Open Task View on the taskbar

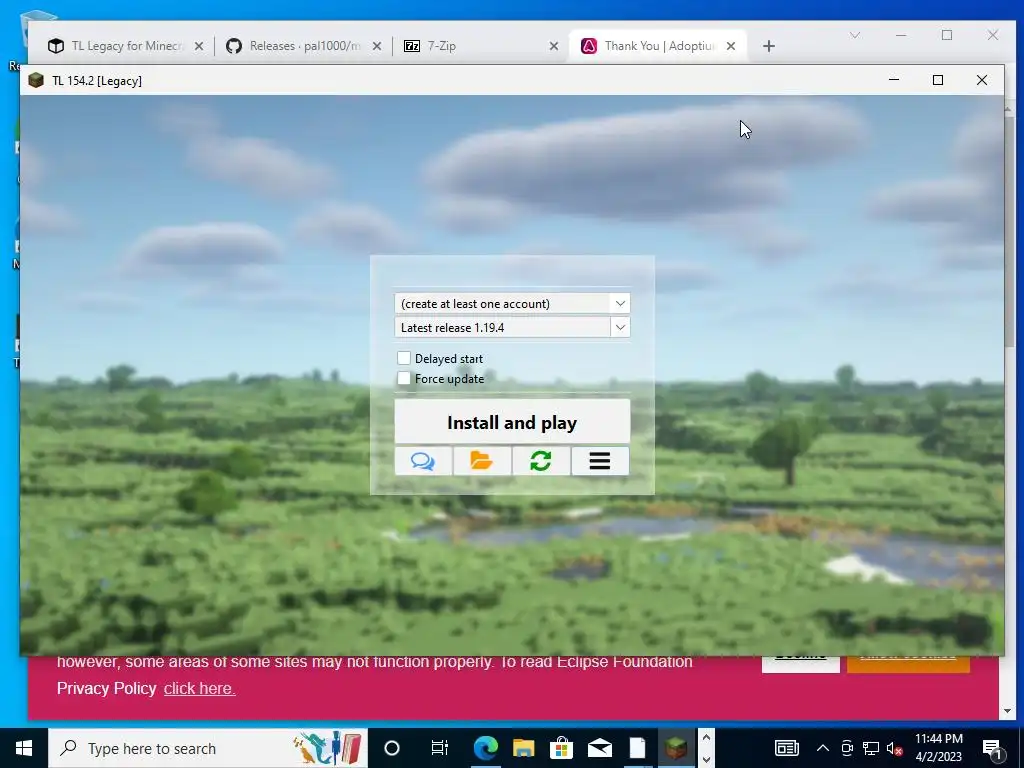pyautogui.click(x=440, y=748)
